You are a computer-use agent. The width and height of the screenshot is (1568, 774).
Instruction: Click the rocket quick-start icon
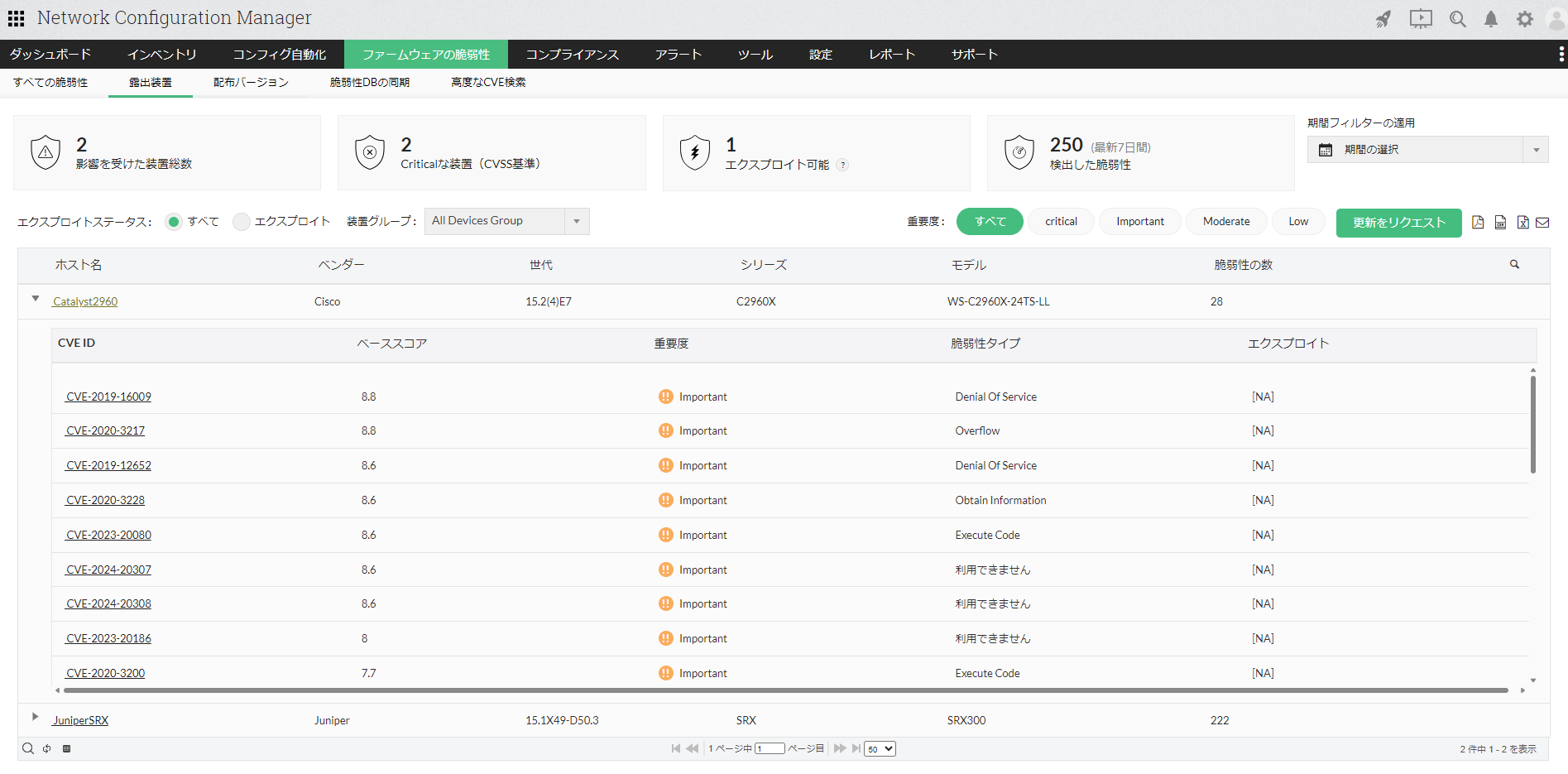tap(1383, 19)
